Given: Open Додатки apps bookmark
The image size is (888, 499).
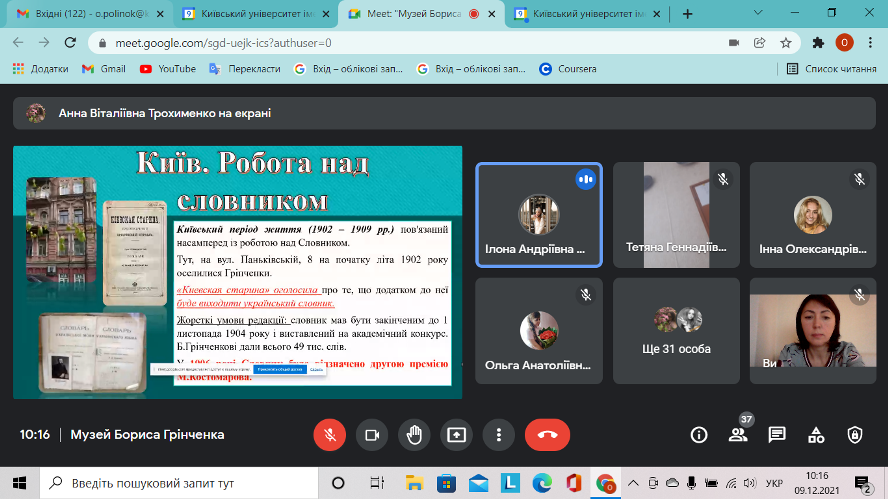Looking at the screenshot, I should pyautogui.click(x=40, y=69).
